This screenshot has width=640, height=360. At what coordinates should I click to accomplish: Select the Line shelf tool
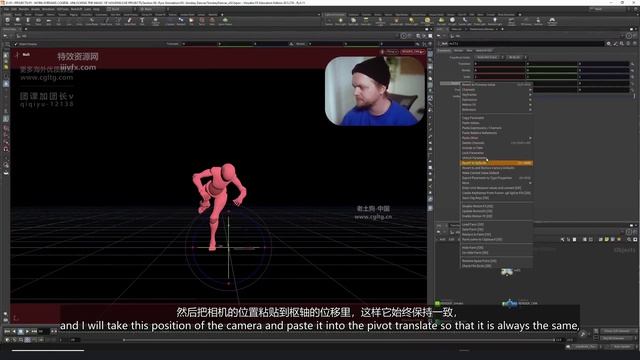[x=69, y=21]
